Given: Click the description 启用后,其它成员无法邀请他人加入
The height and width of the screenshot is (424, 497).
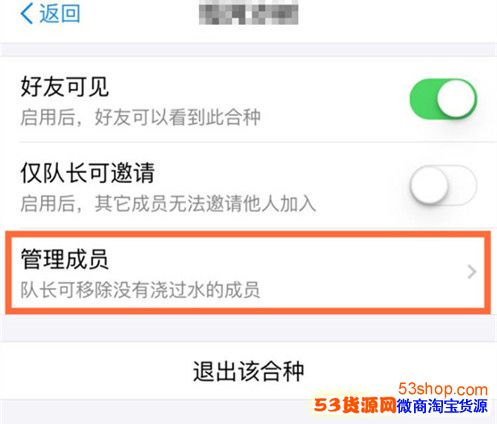Looking at the screenshot, I should pos(168,204).
